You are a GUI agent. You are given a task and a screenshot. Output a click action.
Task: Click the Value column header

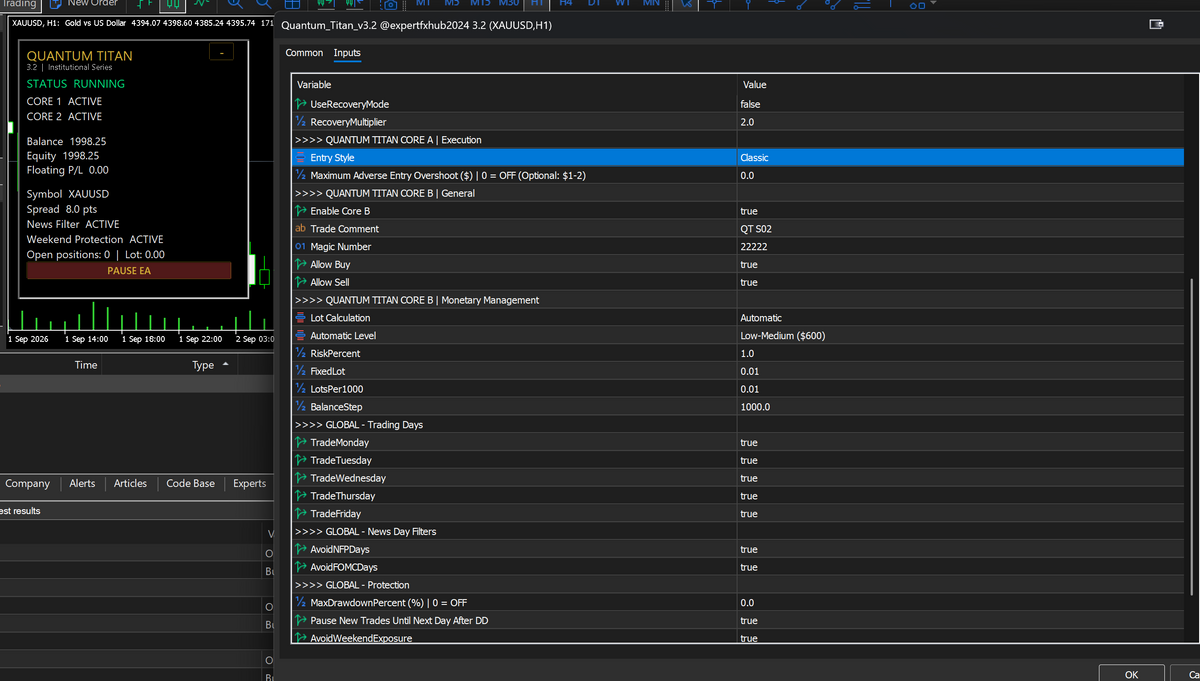coord(960,85)
